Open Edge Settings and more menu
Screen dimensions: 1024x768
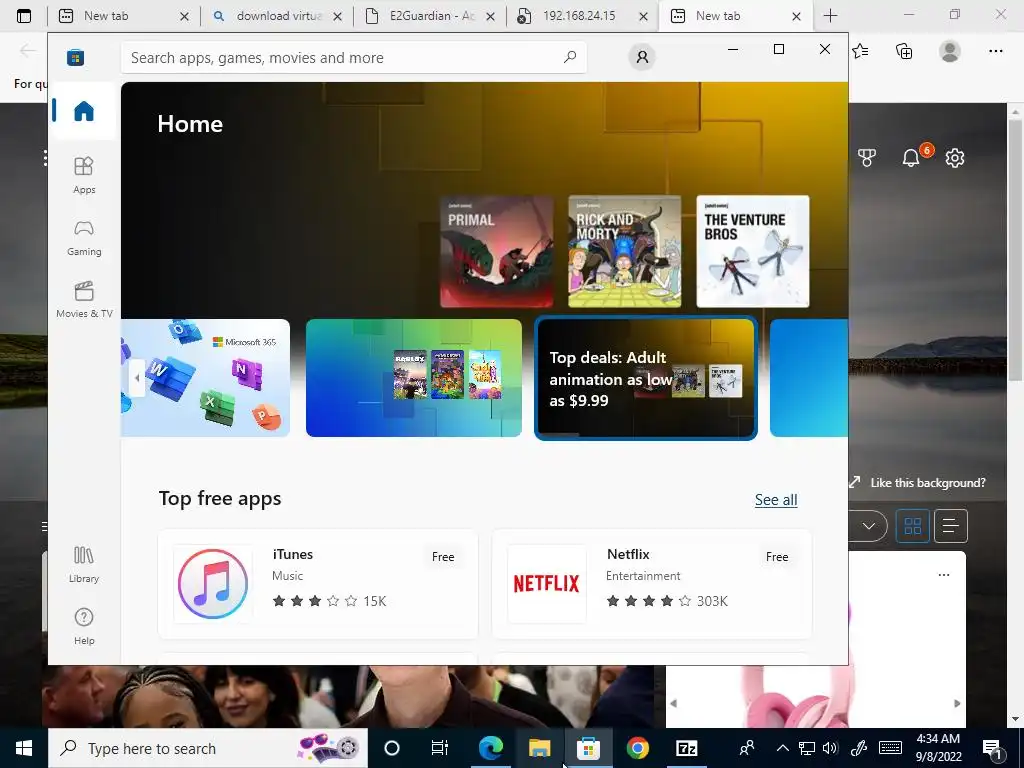(x=995, y=51)
